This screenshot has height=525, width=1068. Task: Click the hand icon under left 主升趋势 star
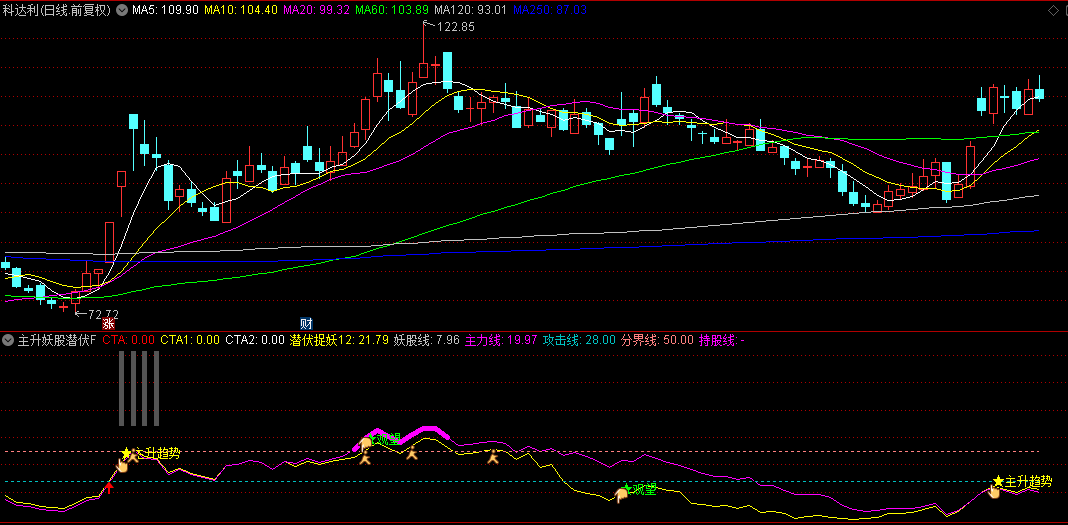(x=123, y=465)
